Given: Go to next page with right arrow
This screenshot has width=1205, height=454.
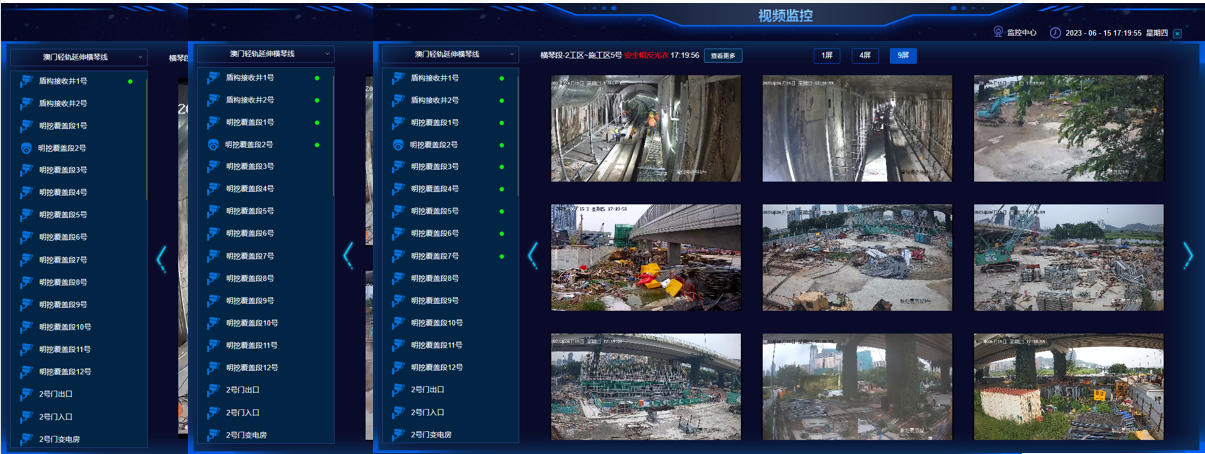Looking at the screenshot, I should point(1188,256).
